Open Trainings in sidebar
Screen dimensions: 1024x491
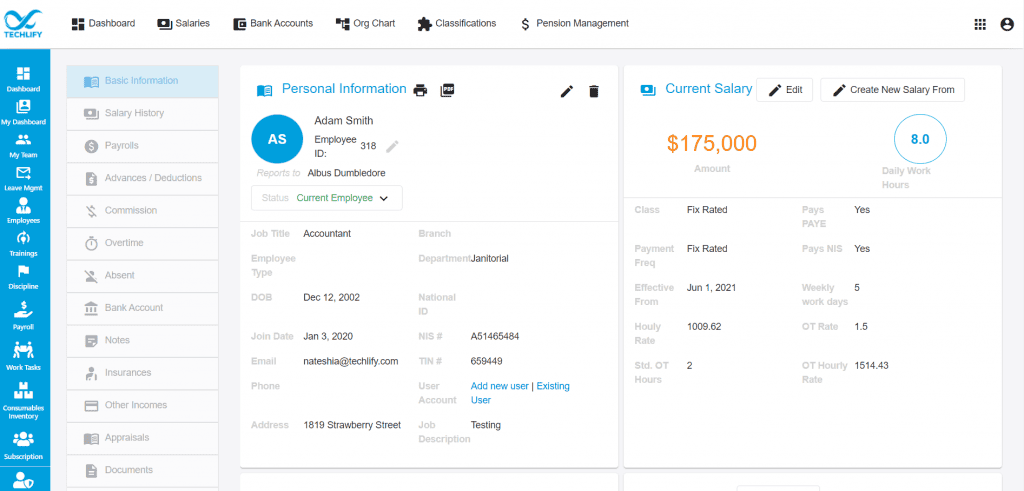point(24,244)
